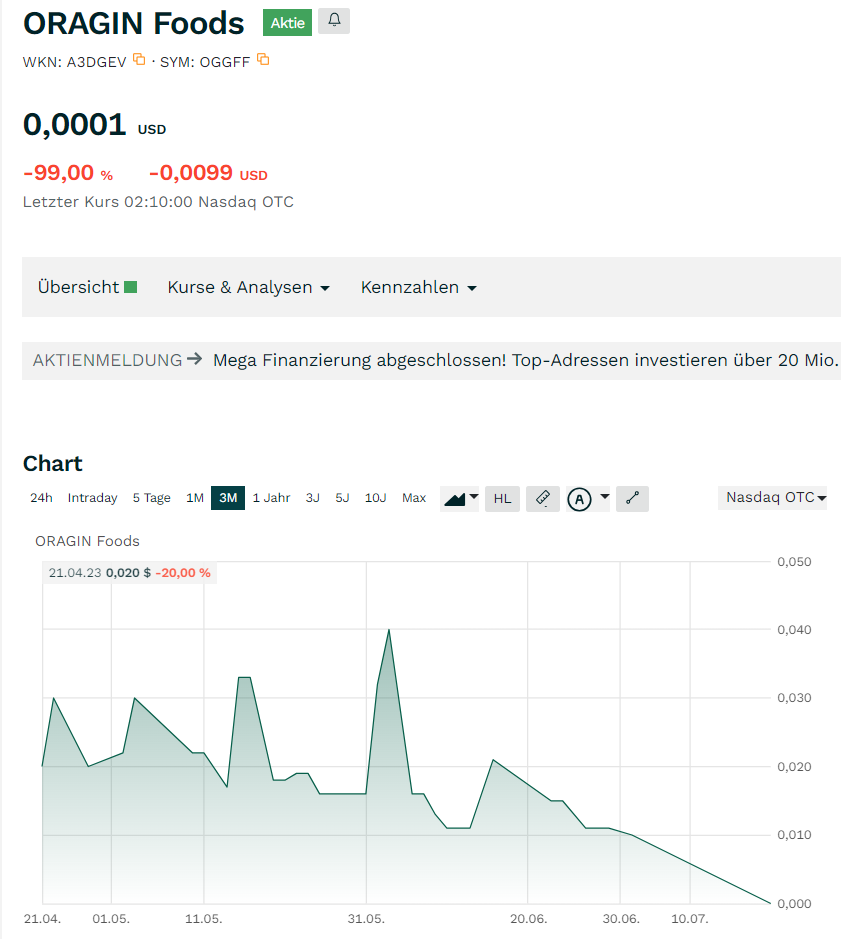Open the chart type area icon
The width and height of the screenshot is (841, 939).
460,498
